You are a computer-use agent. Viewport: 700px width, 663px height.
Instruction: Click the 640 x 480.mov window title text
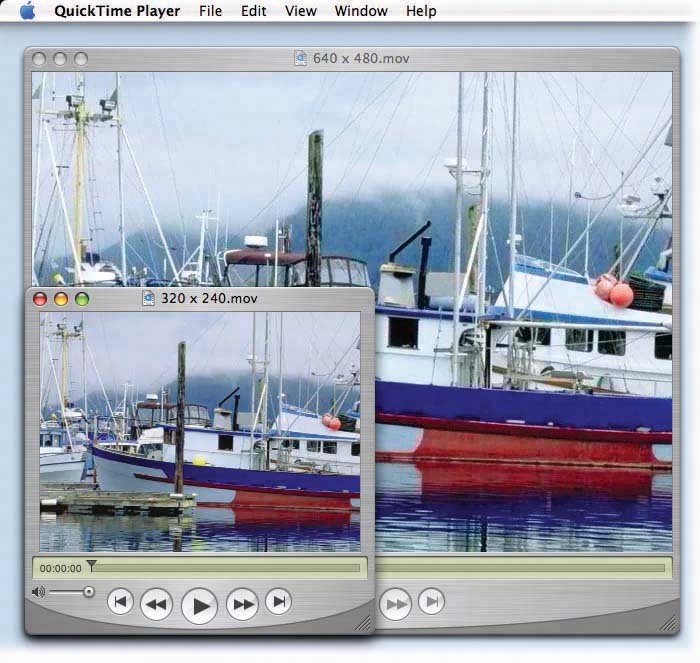[361, 58]
